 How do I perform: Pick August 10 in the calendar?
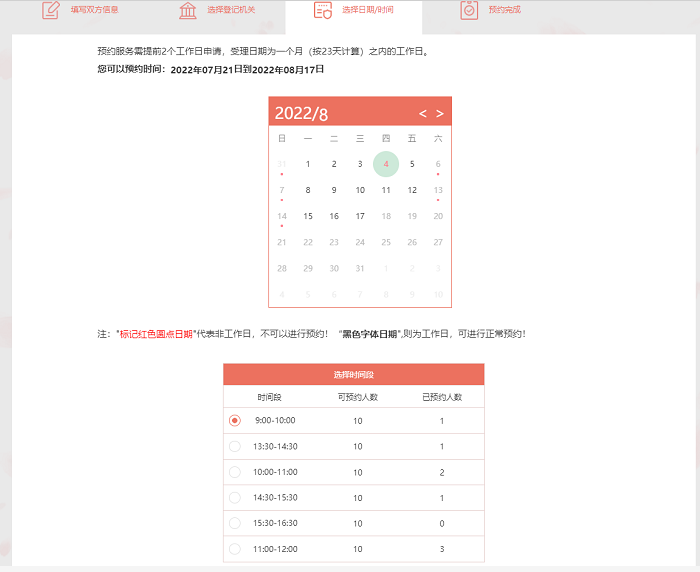coord(360,190)
